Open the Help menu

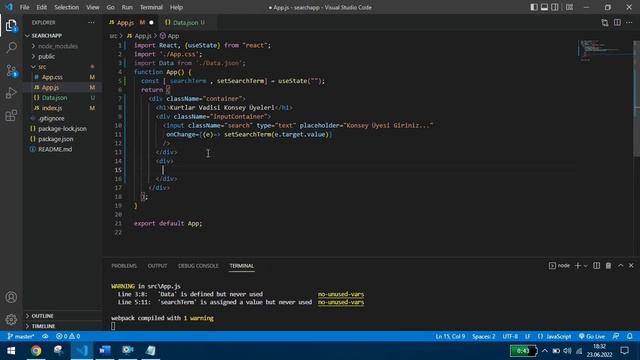point(176,7)
